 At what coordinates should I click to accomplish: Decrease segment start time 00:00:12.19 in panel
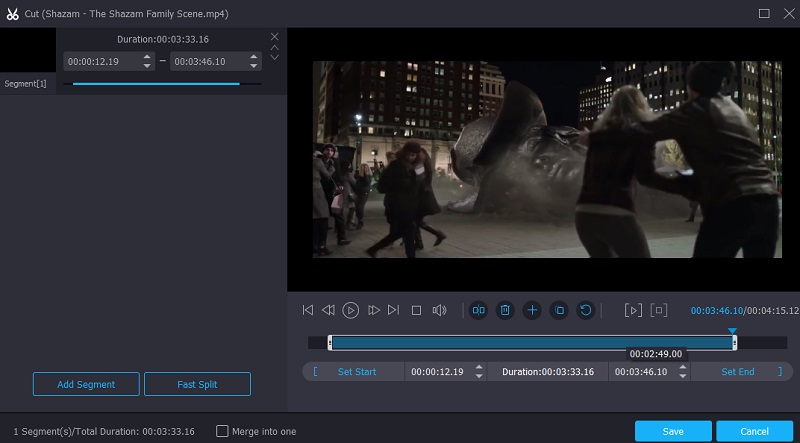147,65
